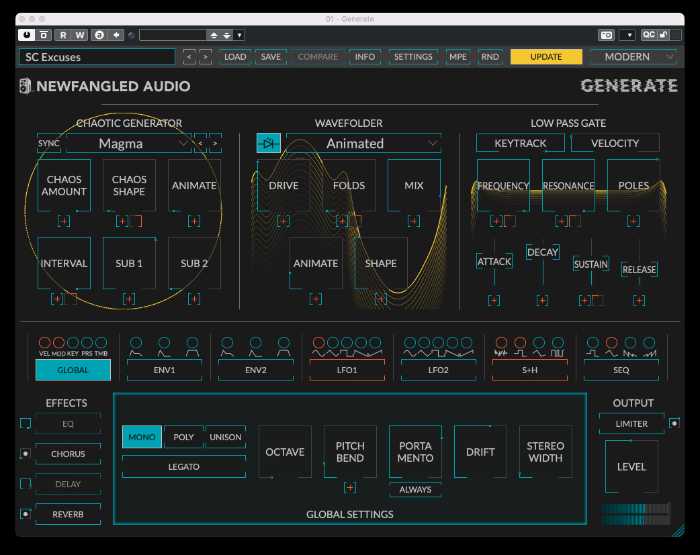Screen dimensions: 700x555
Task: Click the MPE button
Action: pos(458,57)
